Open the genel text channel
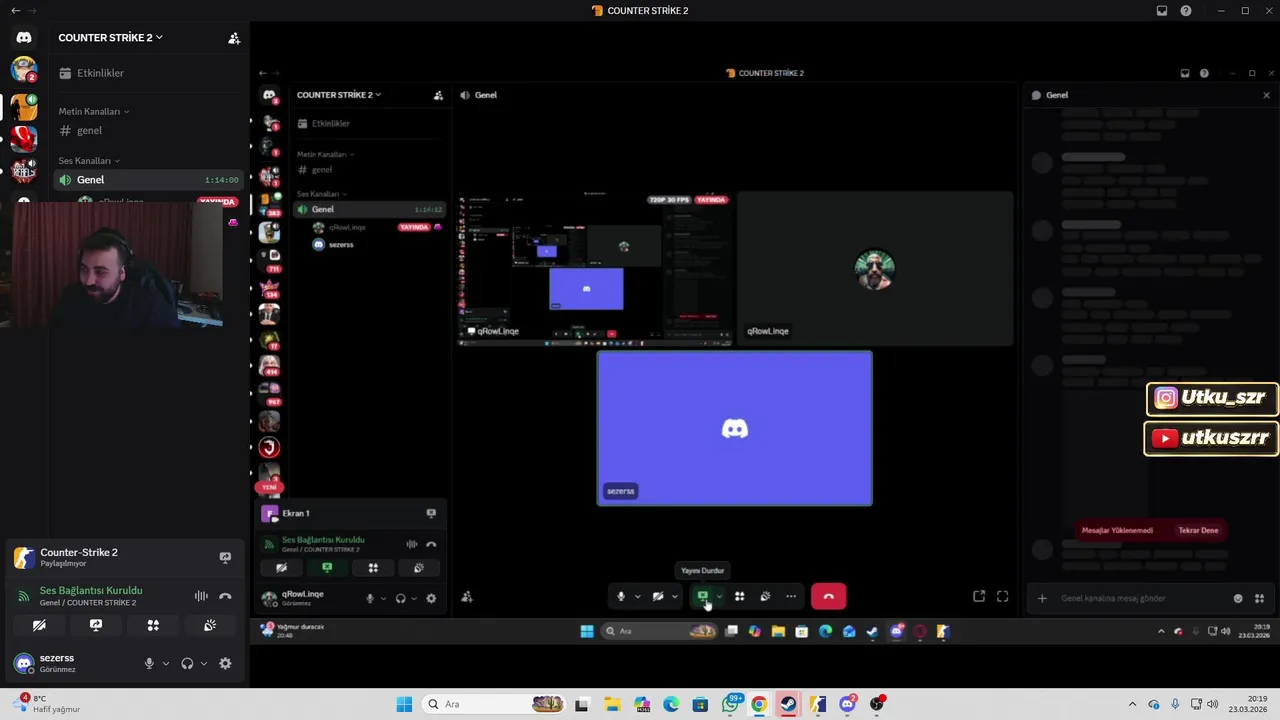Image resolution: width=1280 pixels, height=720 pixels. (x=90, y=130)
